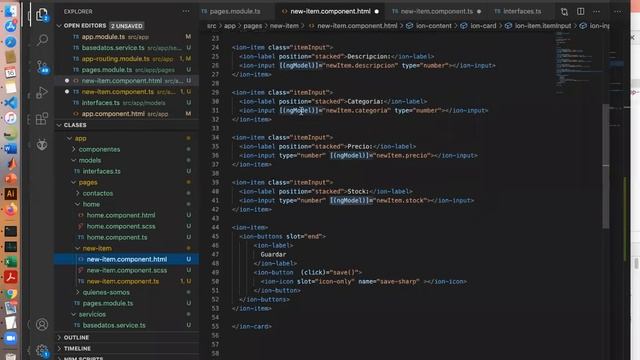640x360 pixels.
Task: Click the open changes icon in editor toolbar
Action: 564,12
